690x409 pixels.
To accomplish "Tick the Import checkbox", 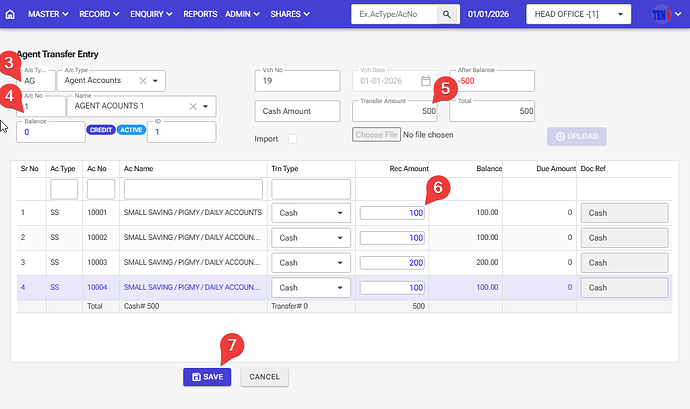I will (293, 139).
